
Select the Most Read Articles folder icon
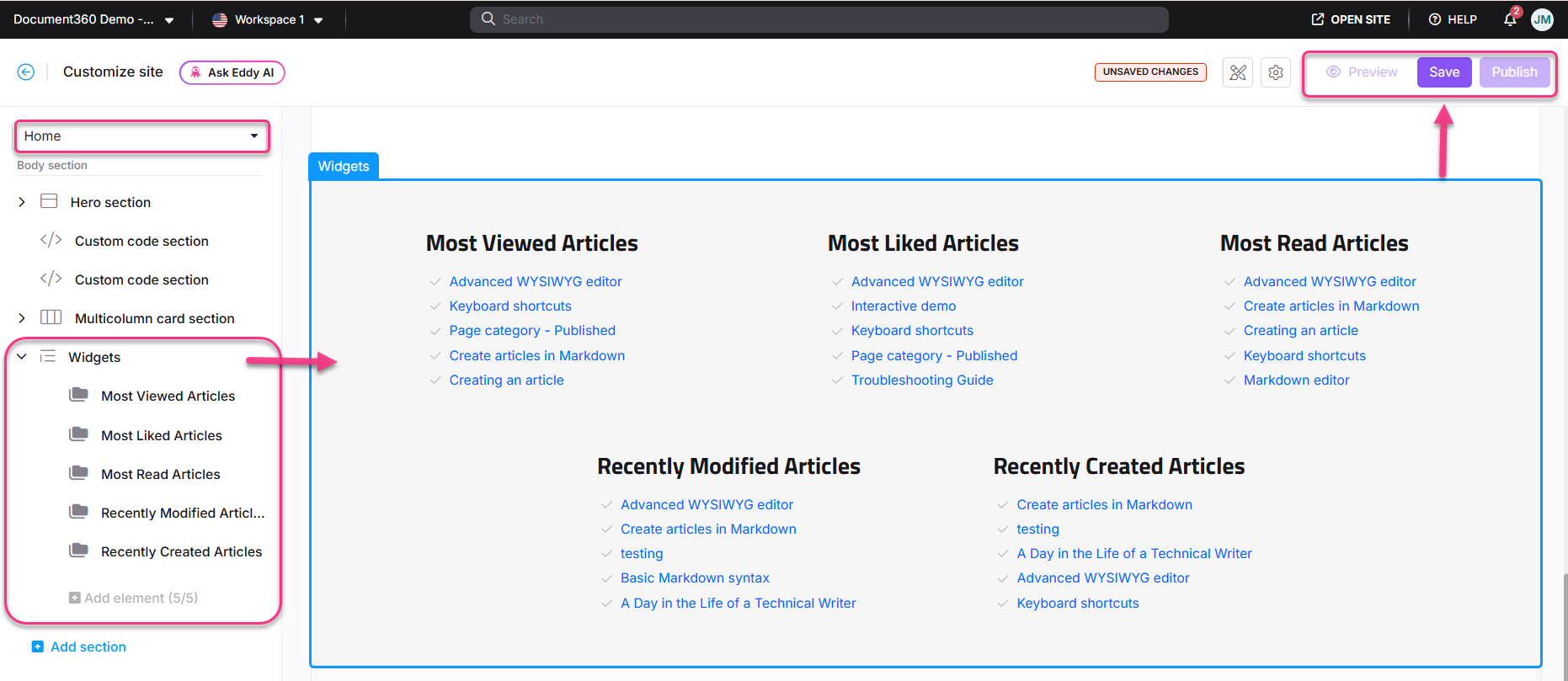[78, 473]
